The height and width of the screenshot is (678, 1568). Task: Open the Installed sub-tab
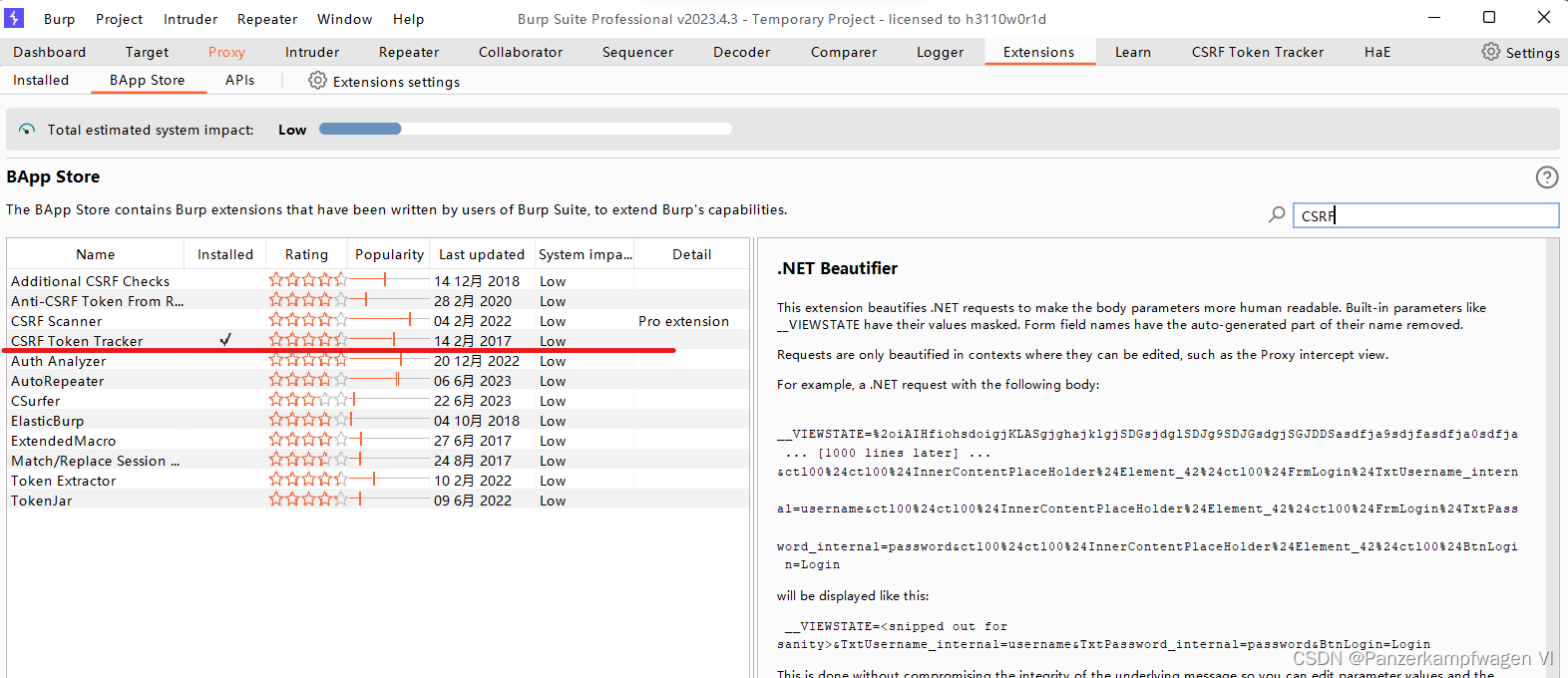[x=41, y=80]
